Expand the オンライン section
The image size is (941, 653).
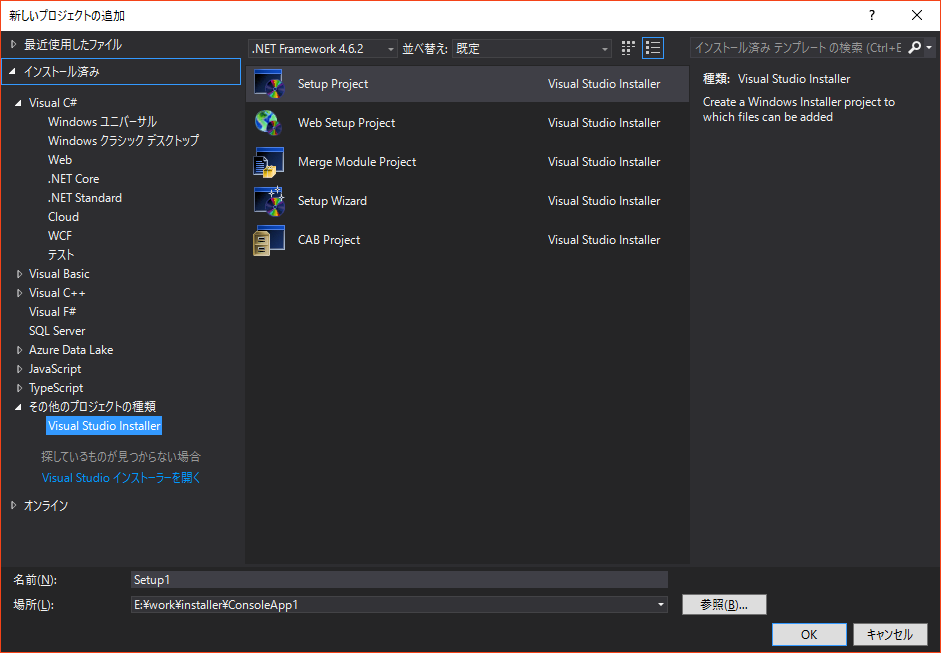18,505
